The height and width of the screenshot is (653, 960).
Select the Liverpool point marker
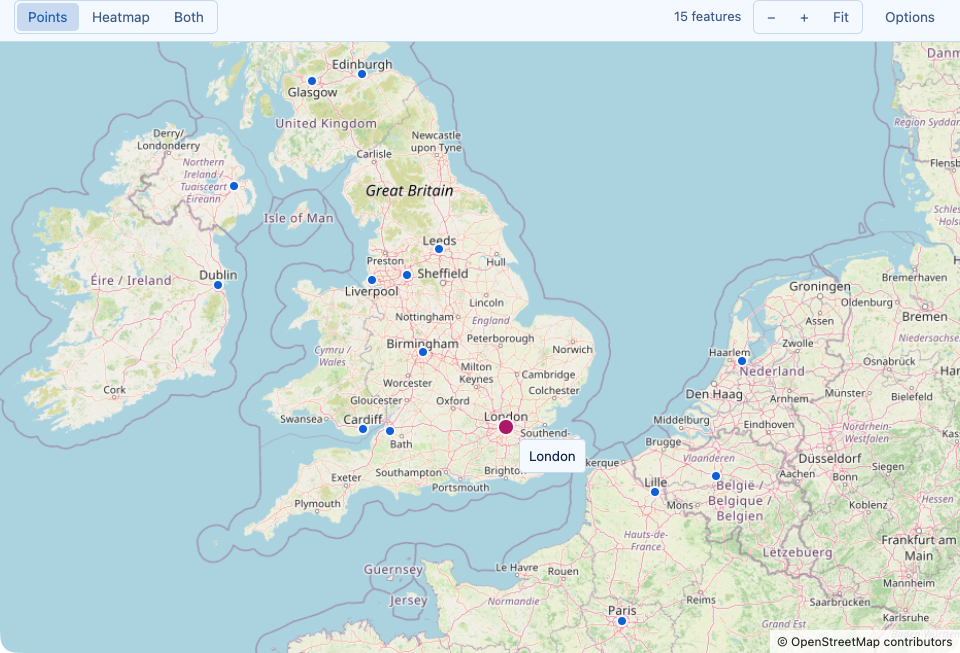click(372, 280)
